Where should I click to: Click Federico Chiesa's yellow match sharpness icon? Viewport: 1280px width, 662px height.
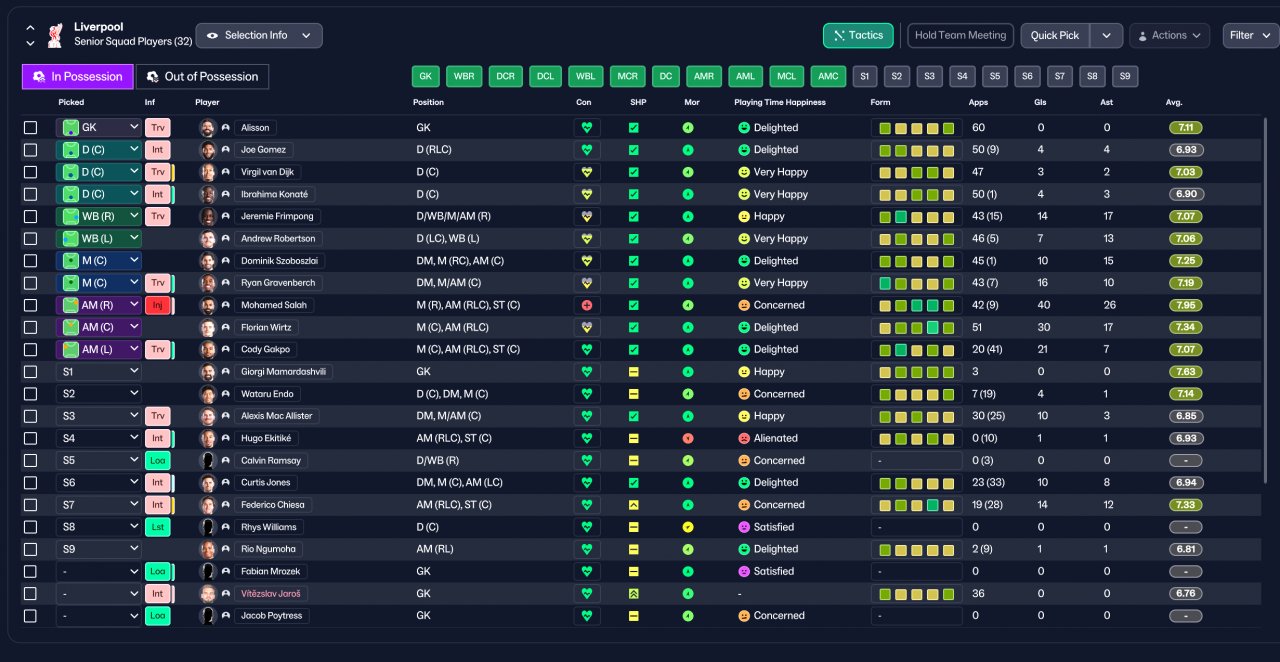click(x=633, y=505)
